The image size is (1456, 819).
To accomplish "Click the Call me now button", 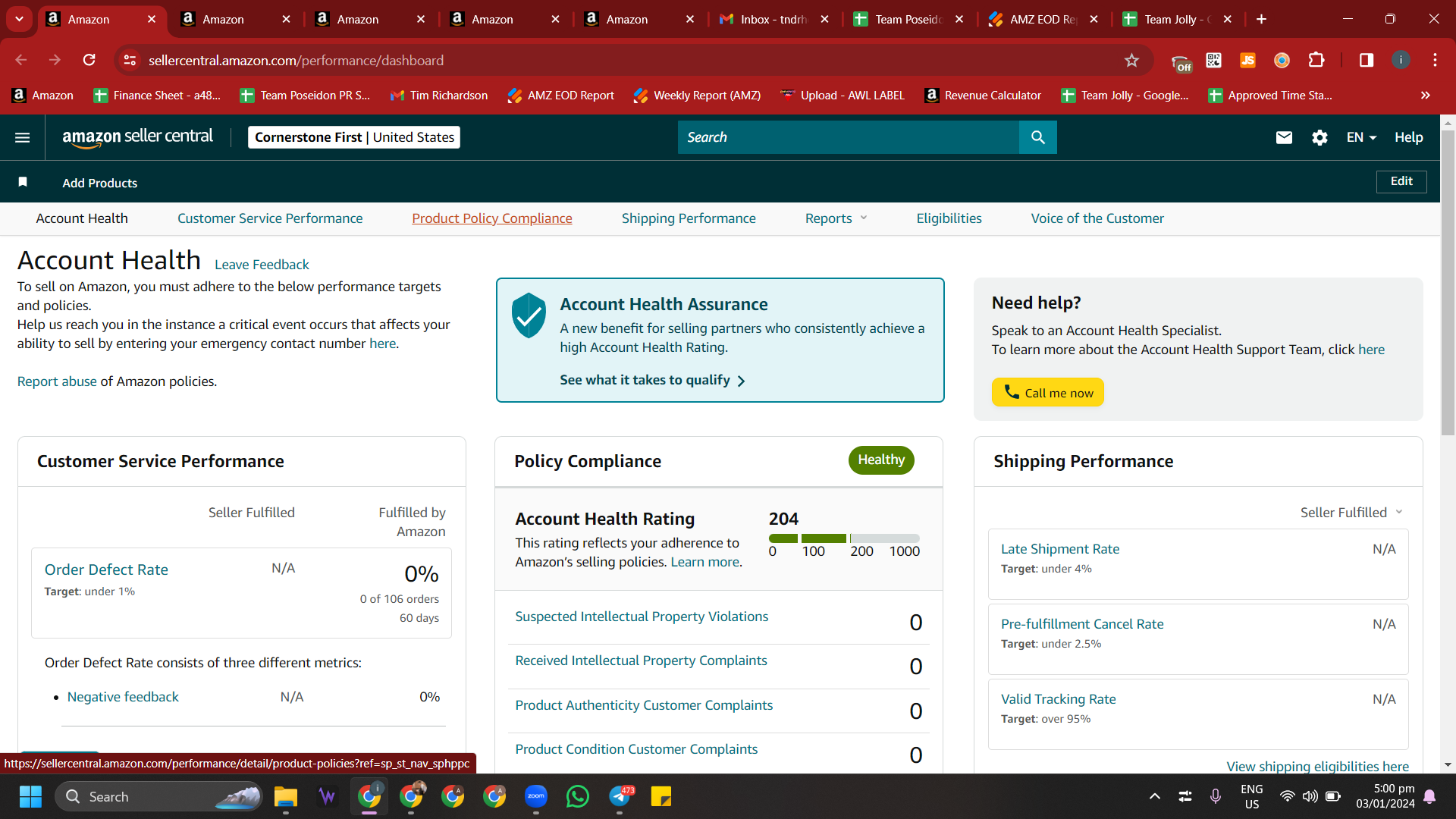I will click(x=1048, y=392).
